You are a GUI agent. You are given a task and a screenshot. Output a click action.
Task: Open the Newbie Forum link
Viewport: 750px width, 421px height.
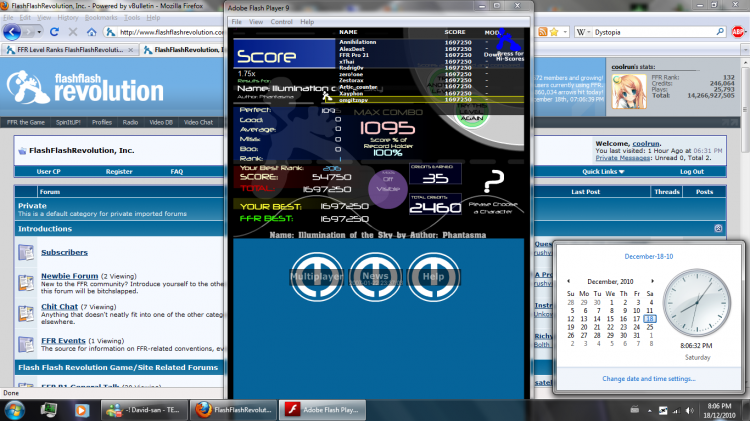coord(69,276)
